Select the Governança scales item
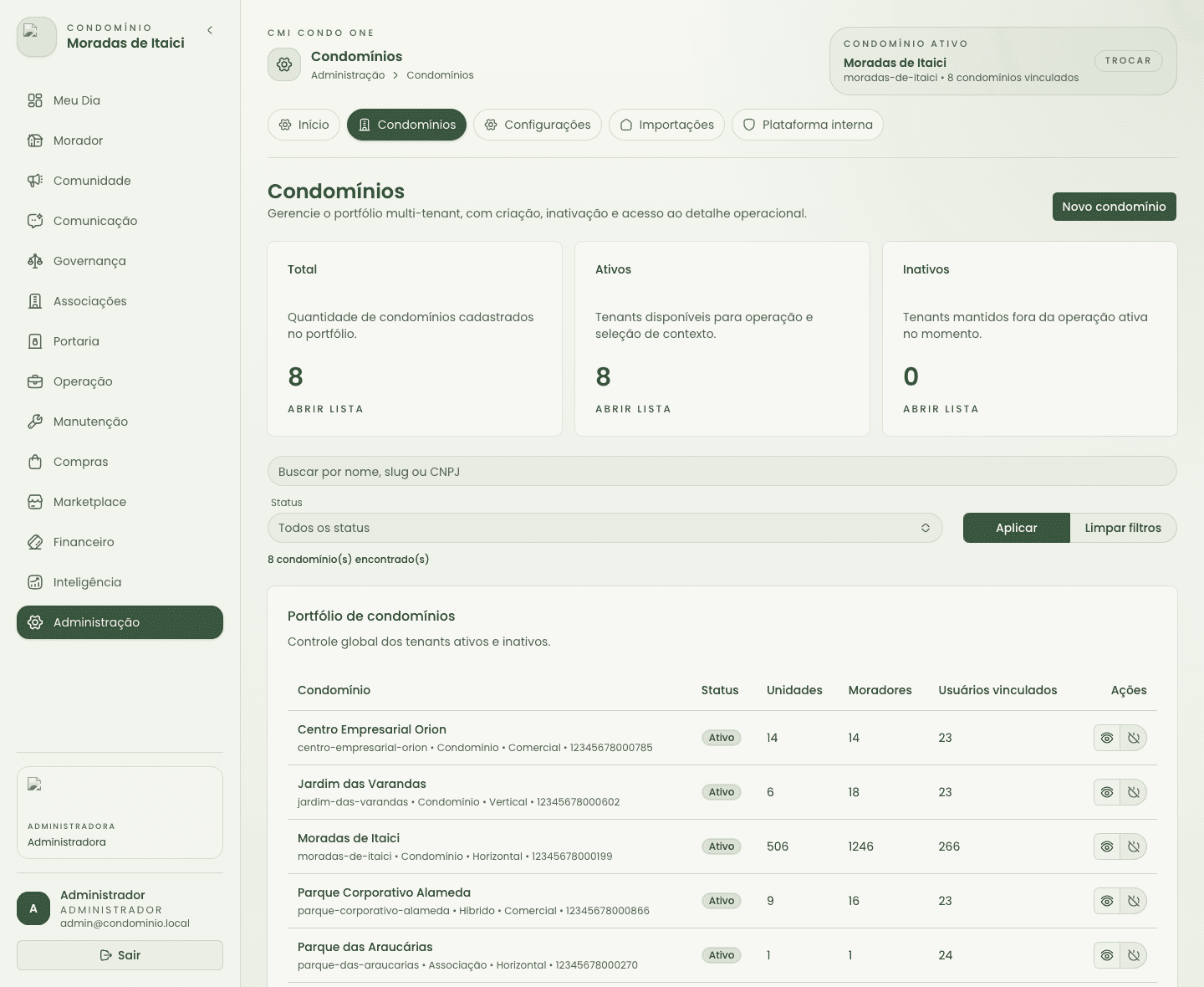 [x=120, y=261]
